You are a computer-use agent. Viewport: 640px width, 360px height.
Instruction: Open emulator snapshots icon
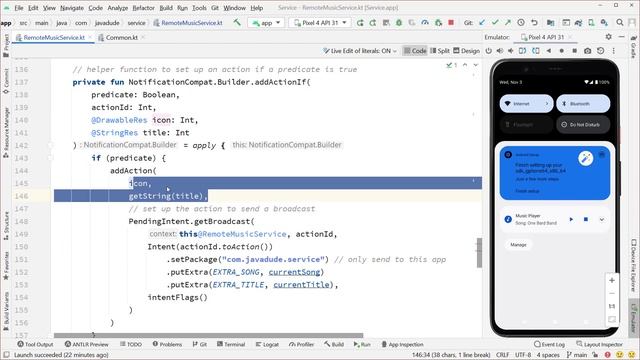click(x=600, y=51)
